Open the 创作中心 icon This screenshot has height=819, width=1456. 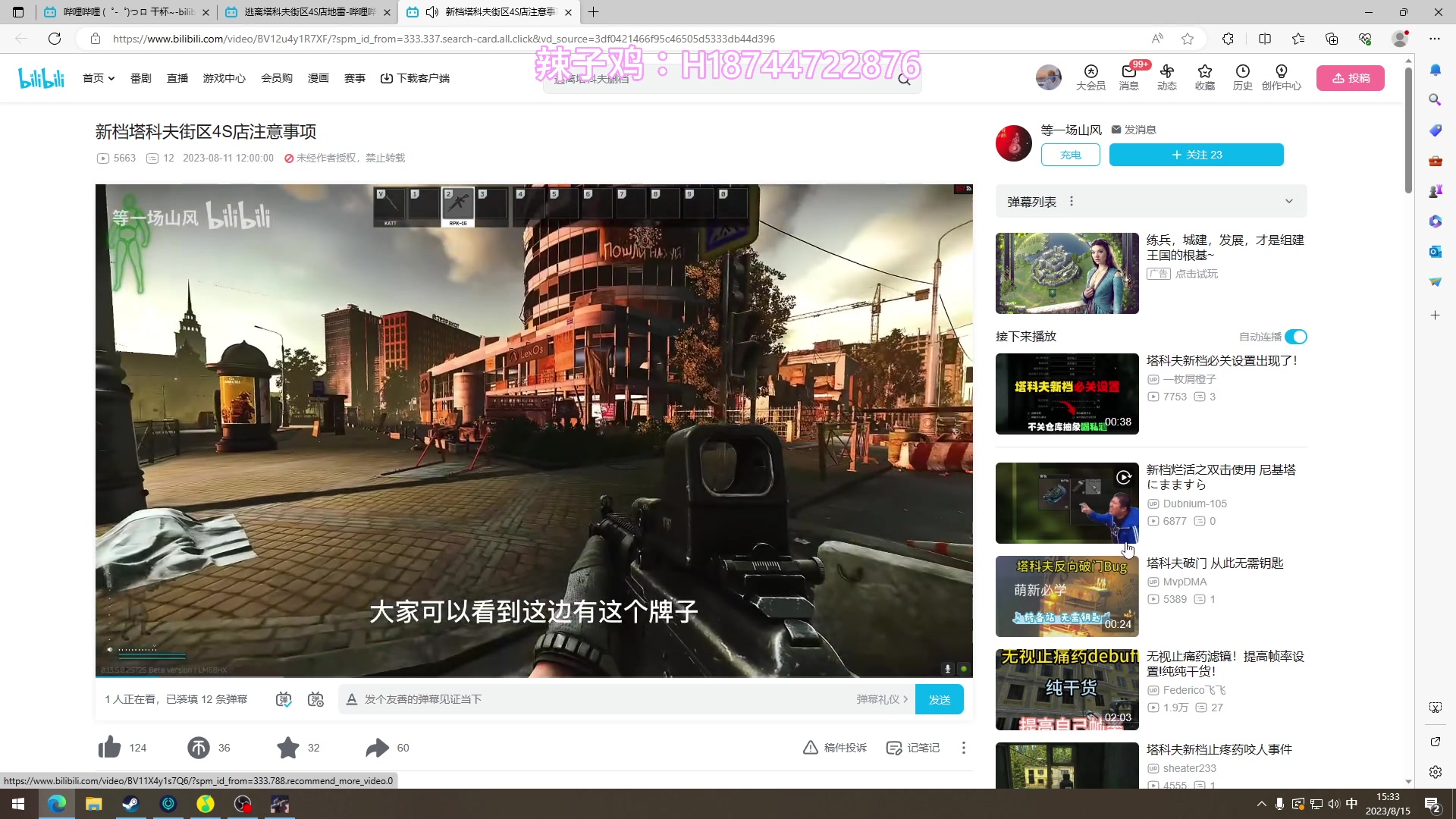click(x=1281, y=77)
